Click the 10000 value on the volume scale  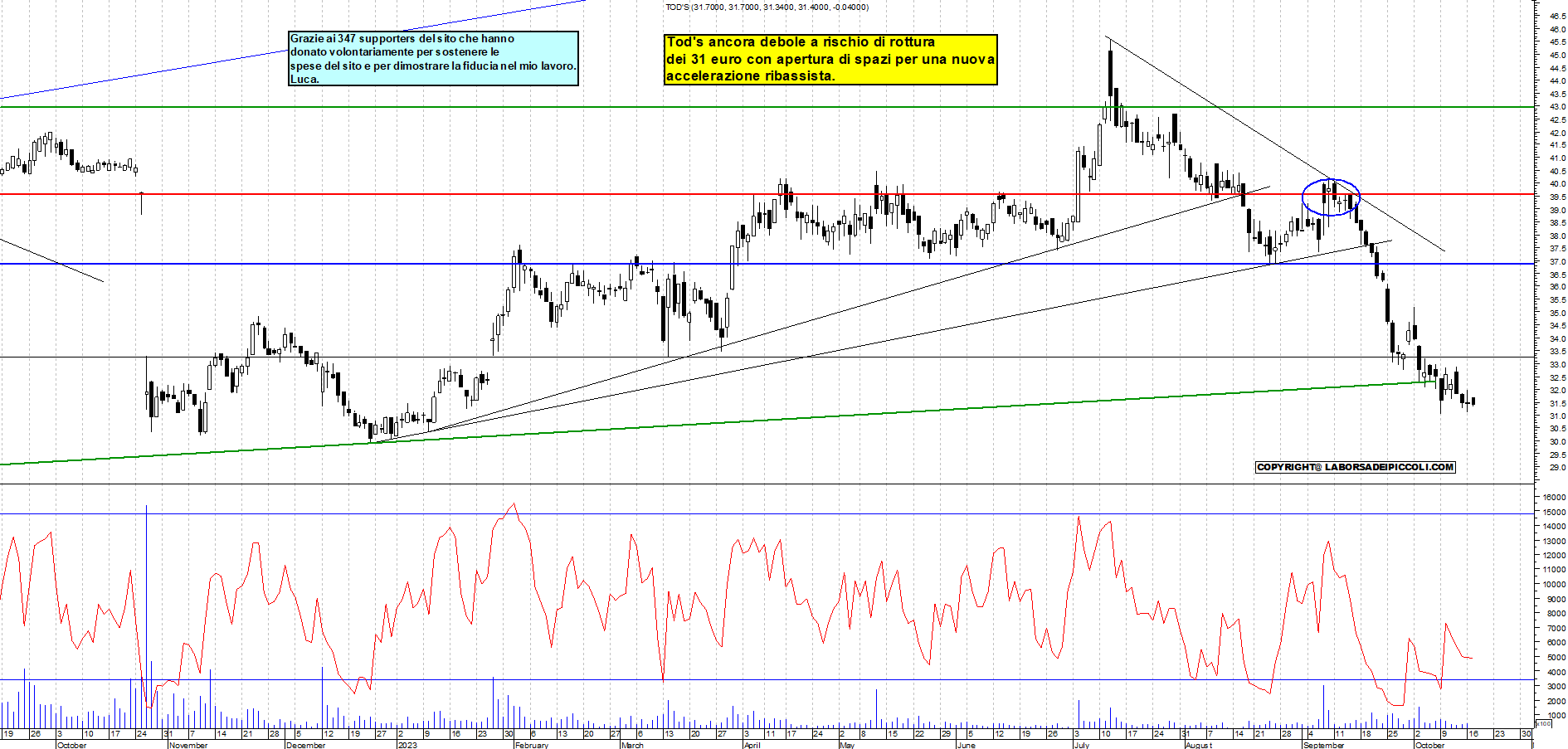point(1554,584)
